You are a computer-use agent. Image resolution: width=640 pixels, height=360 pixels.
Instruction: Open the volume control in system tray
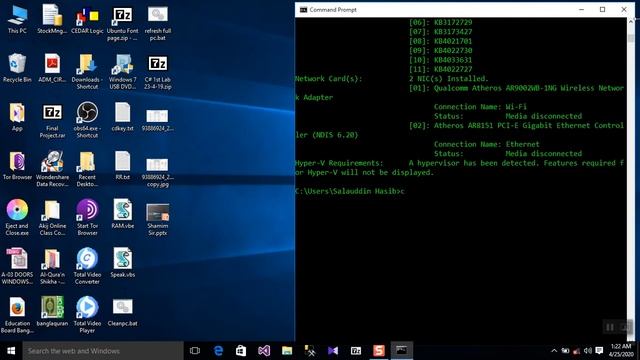click(x=588, y=351)
